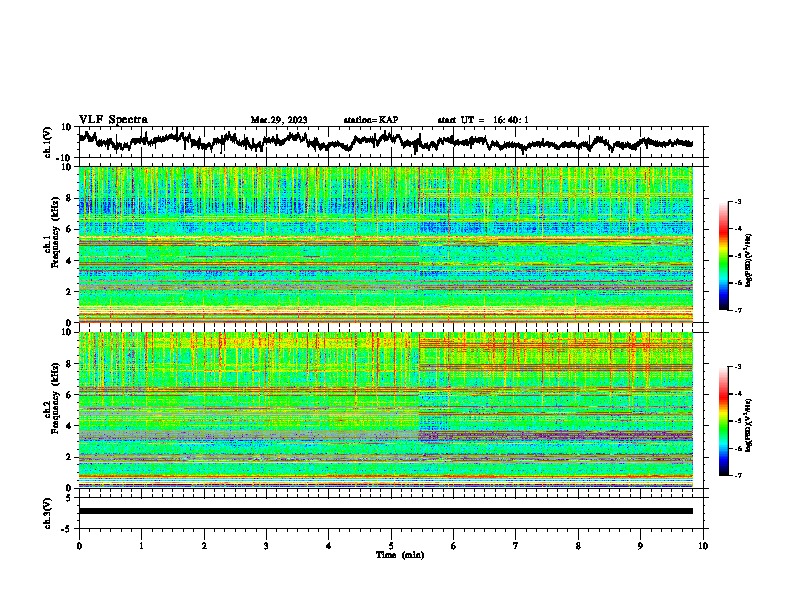Click the black bar in ch.3(V) panel

pos(386,511)
